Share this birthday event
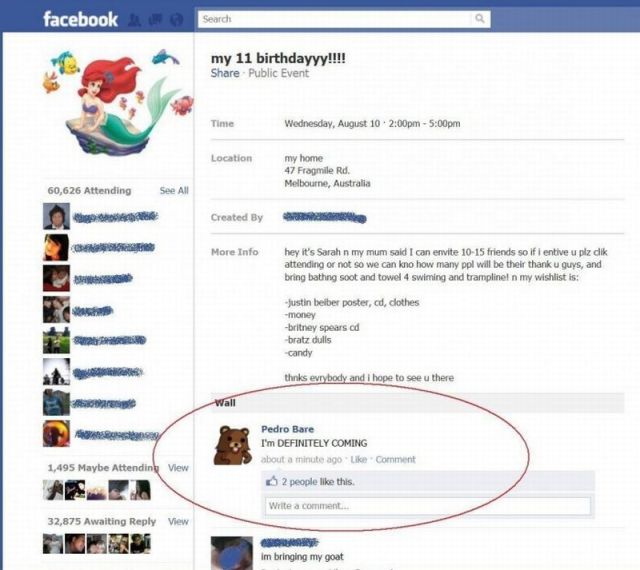 (225, 73)
